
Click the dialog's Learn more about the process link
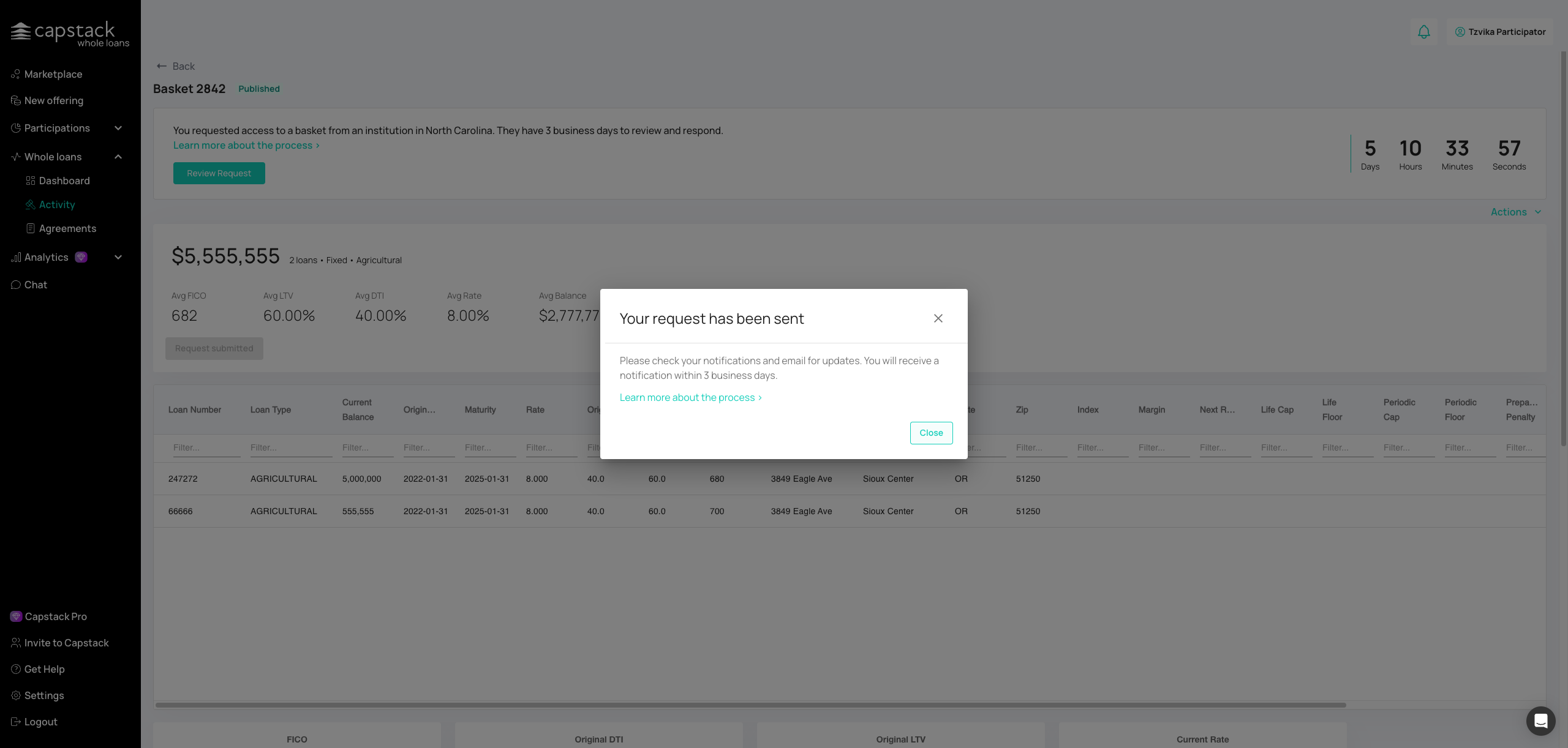(x=690, y=397)
